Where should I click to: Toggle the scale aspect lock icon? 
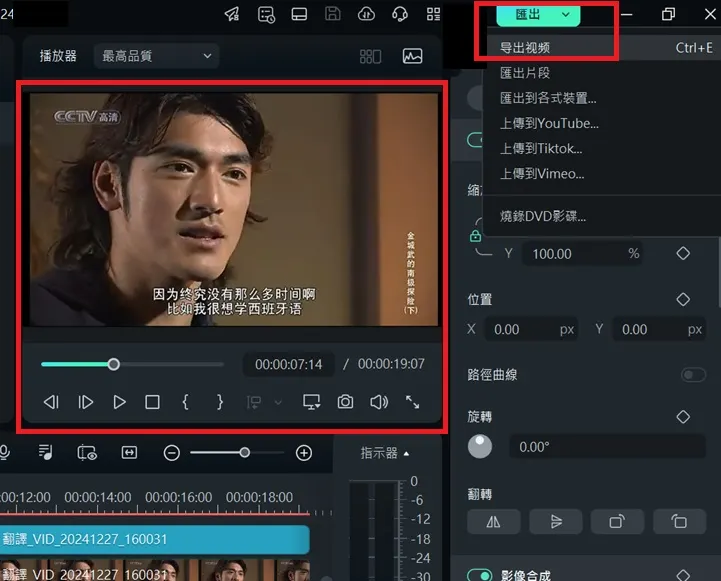475,236
